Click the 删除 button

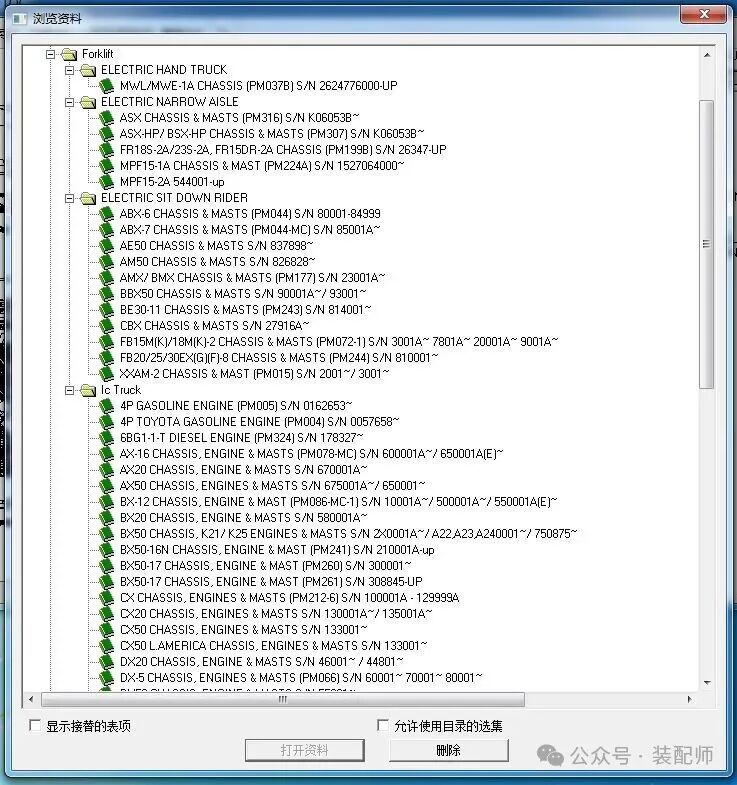click(449, 750)
